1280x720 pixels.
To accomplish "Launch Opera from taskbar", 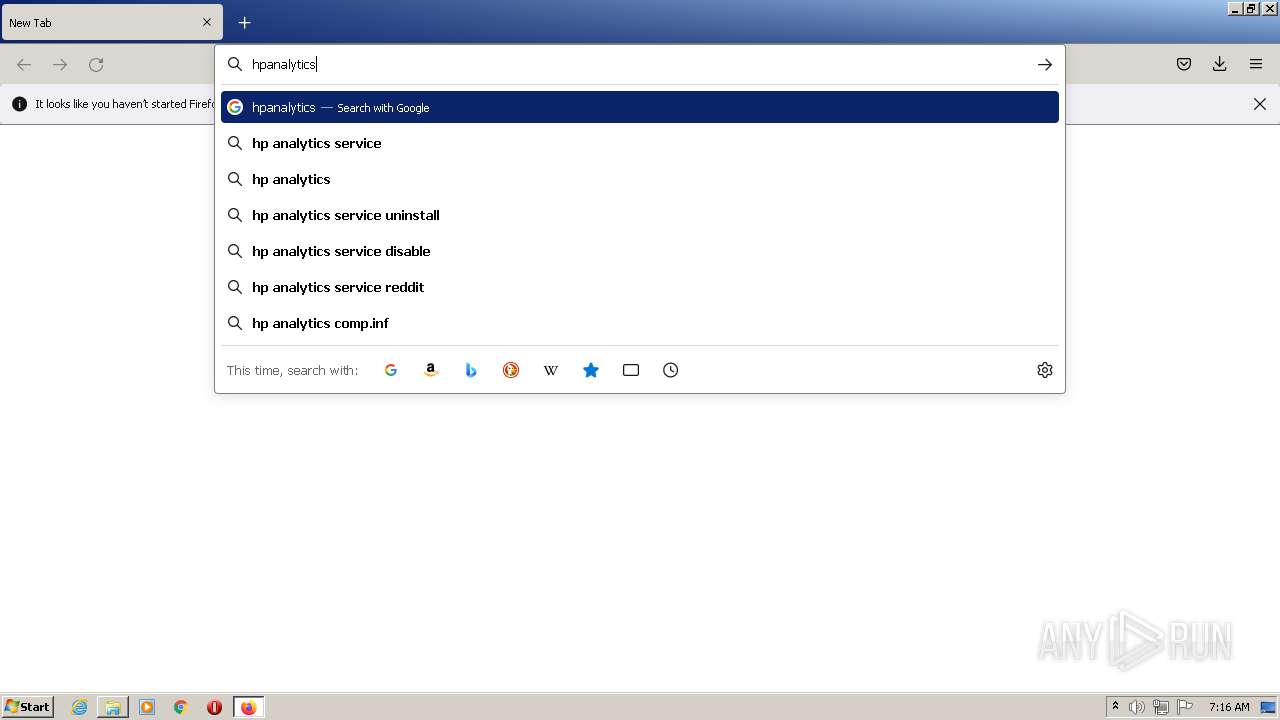I will [214, 707].
